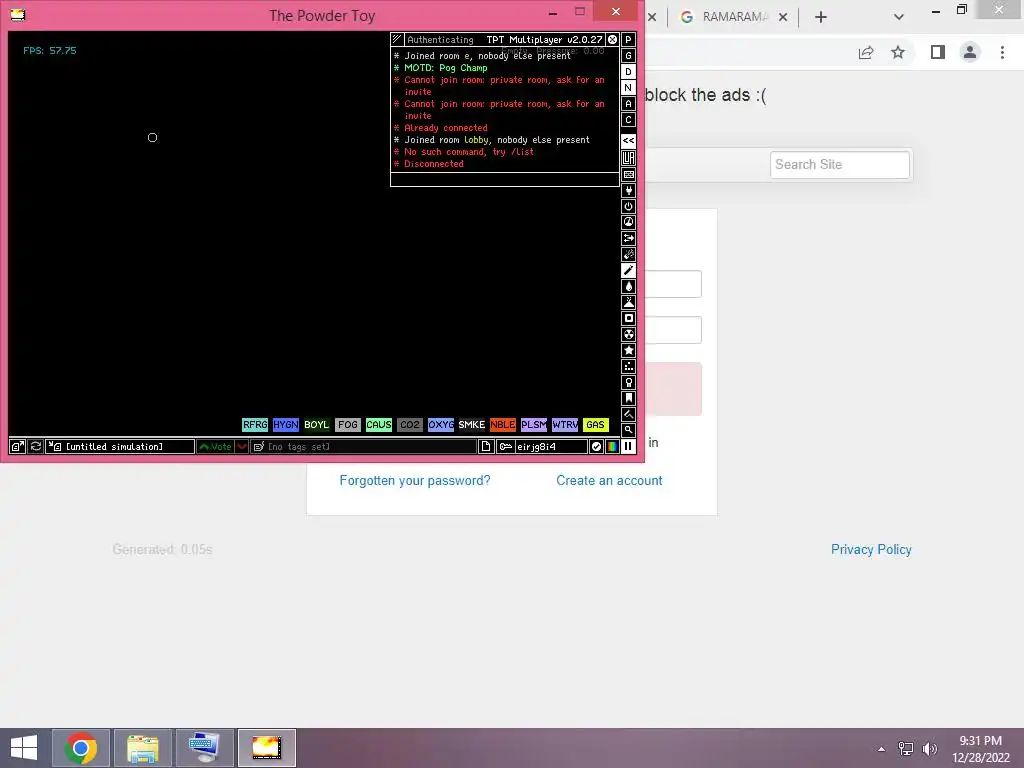The height and width of the screenshot is (768, 1024).
Task: Minimize multiplayer chat via pencil icon
Action: point(397,40)
